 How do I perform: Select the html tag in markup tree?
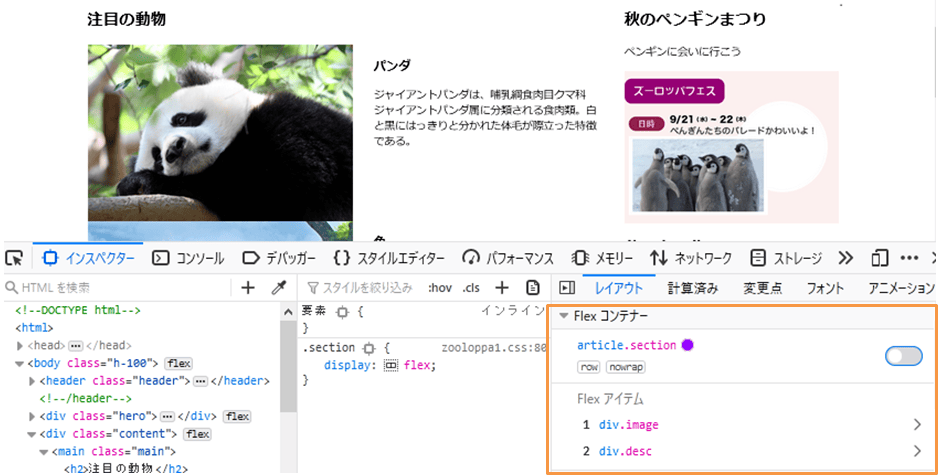click(x=34, y=328)
